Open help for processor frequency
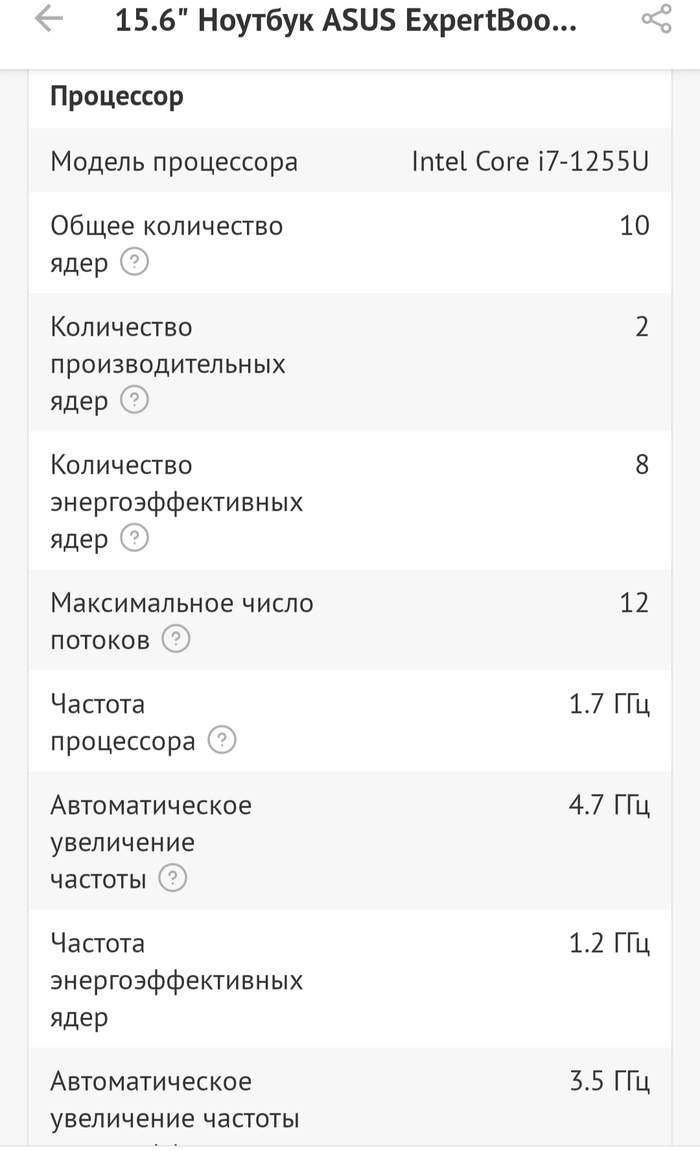This screenshot has width=700, height=1151. 222,741
